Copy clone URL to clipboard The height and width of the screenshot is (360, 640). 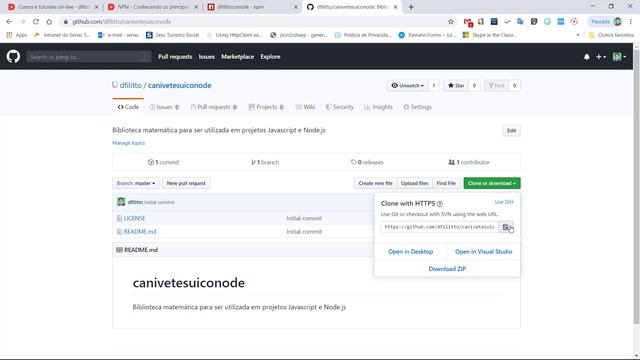tap(506, 227)
